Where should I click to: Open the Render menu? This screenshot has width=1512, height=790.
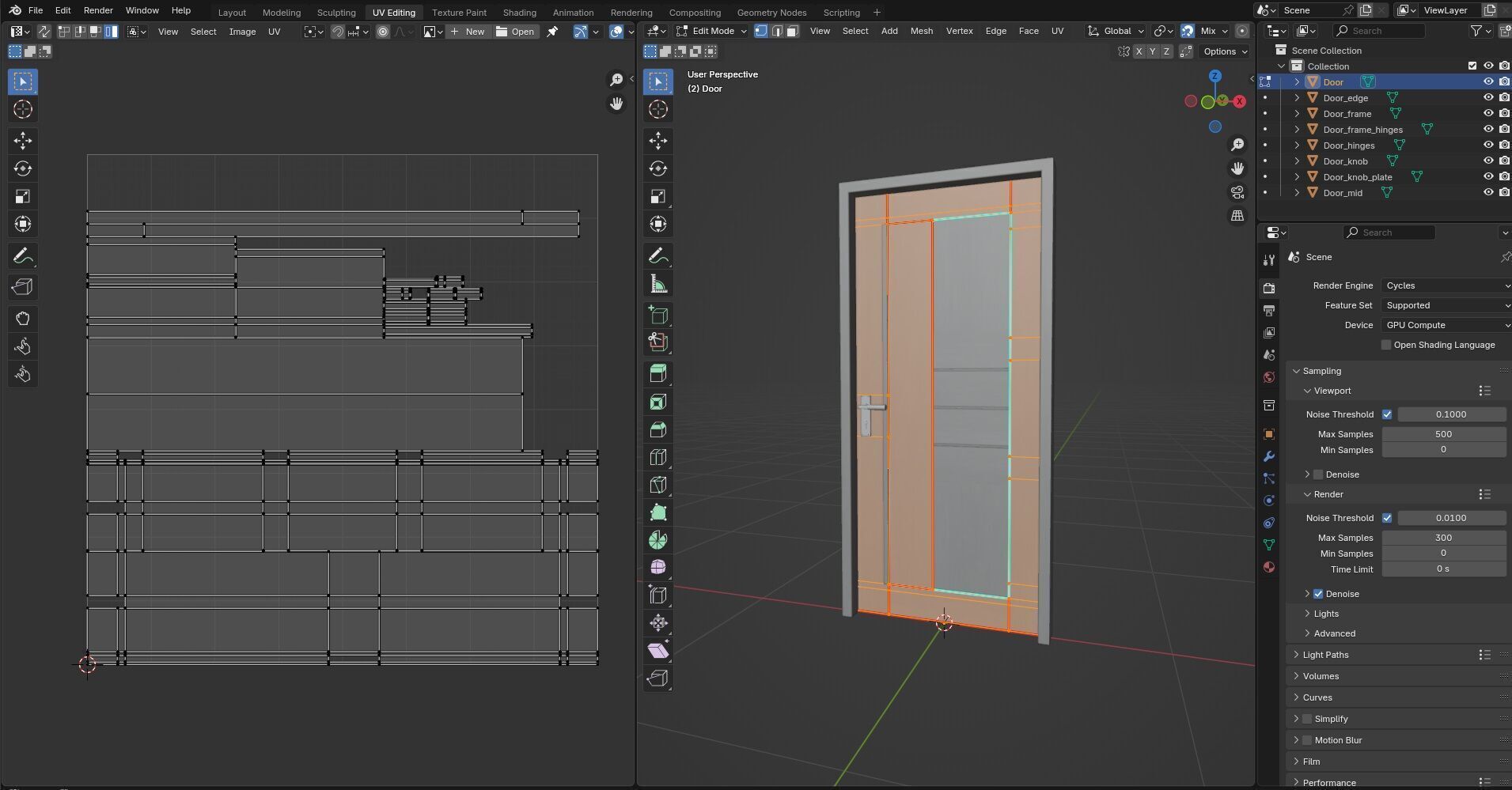(98, 10)
